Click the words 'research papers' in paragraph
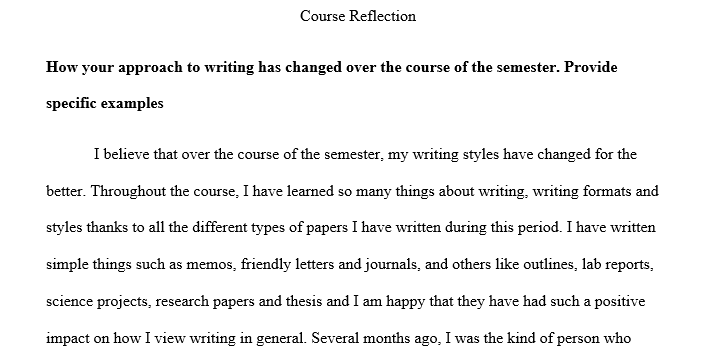The height and width of the screenshot is (364, 702). point(205,301)
